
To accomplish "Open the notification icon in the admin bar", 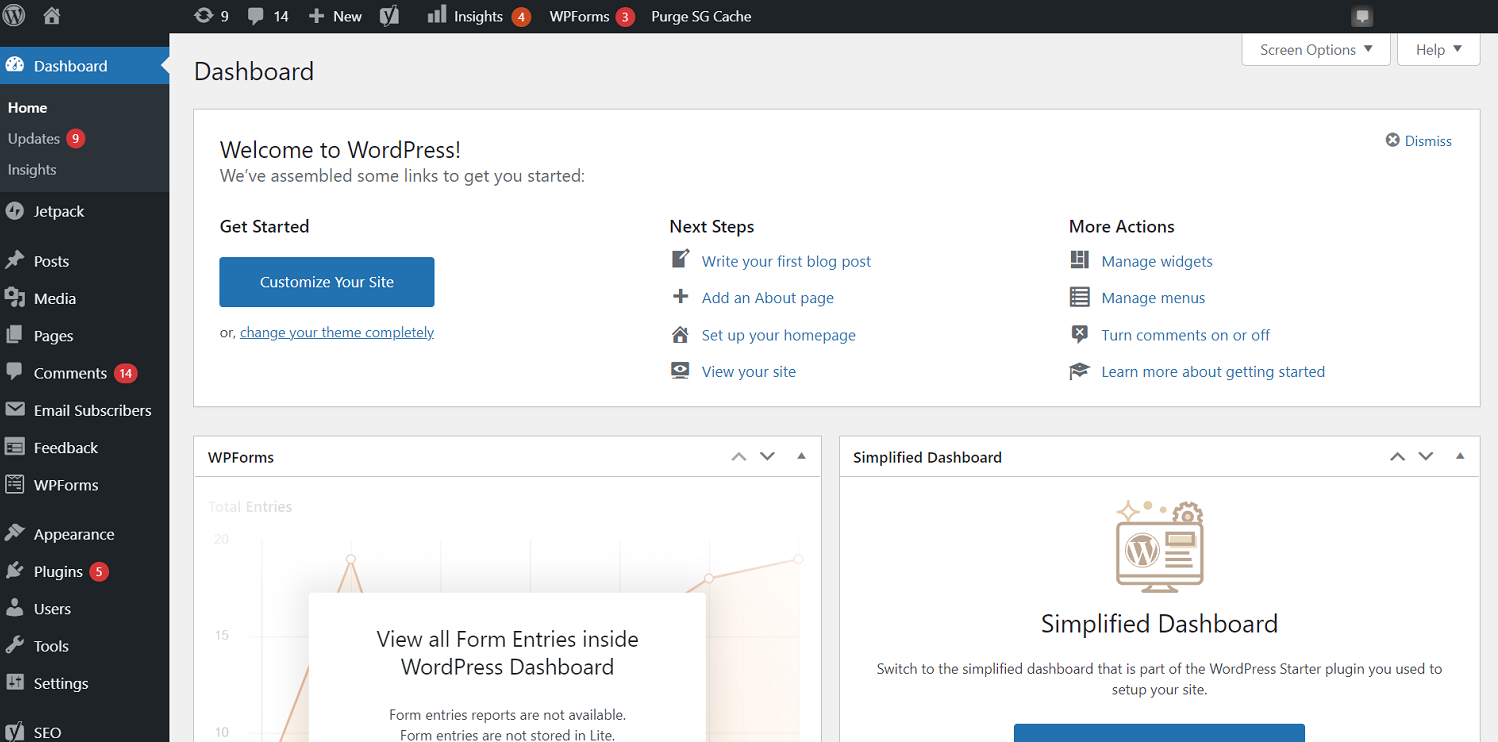I will [x=1361, y=16].
